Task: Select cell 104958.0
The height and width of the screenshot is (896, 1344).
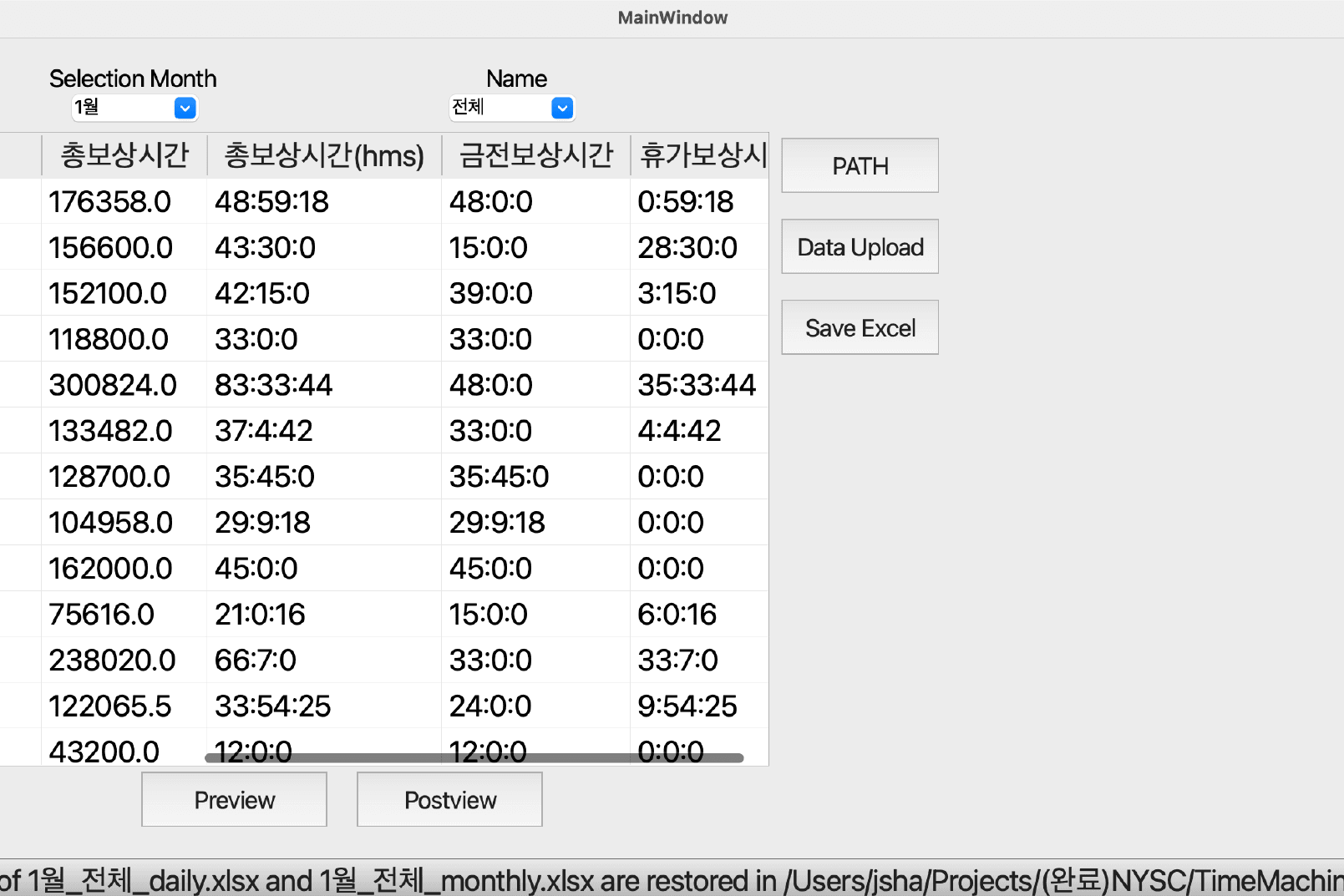Action: coord(124,523)
